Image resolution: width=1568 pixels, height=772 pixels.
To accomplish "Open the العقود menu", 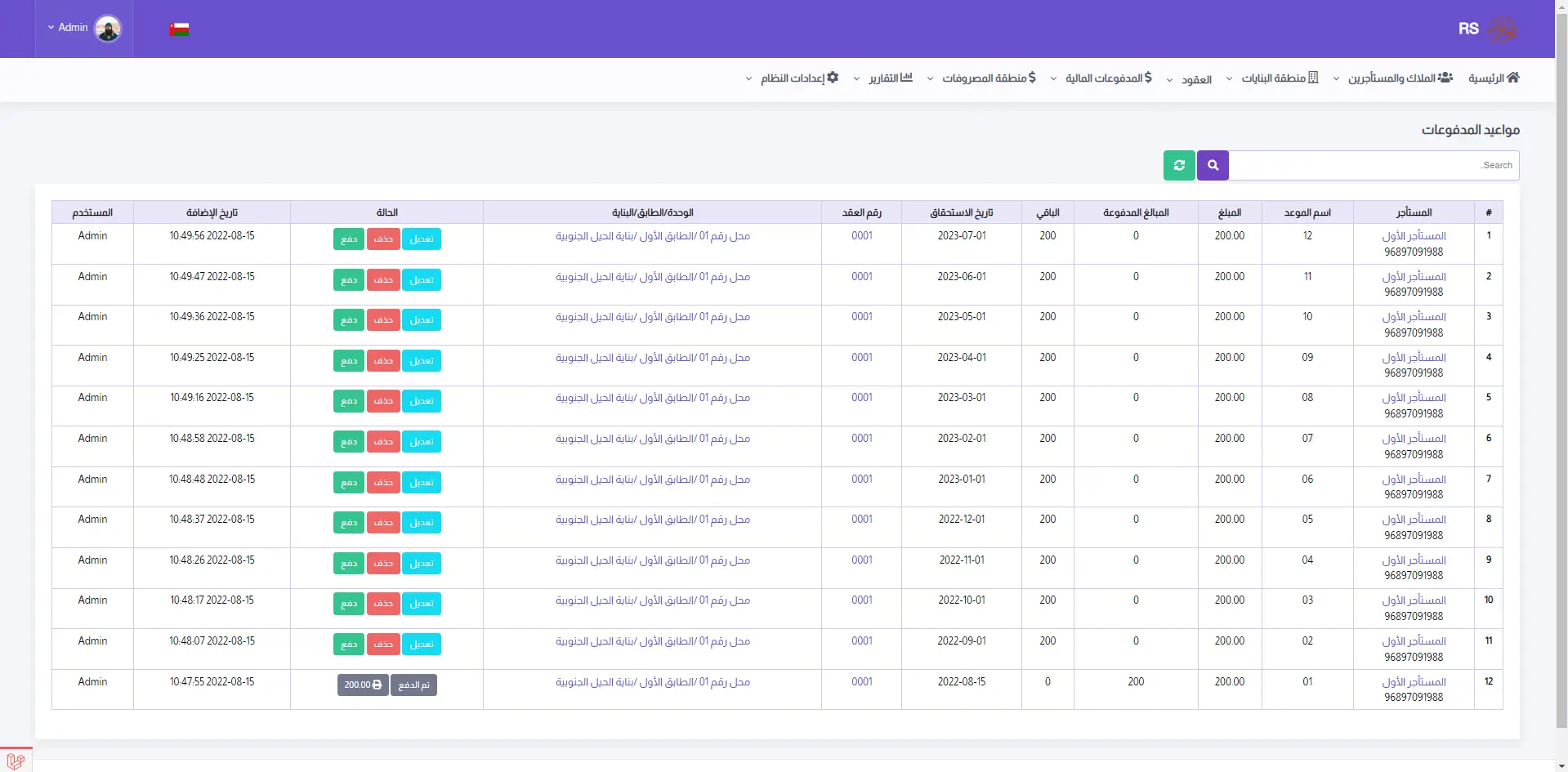I will (1192, 79).
